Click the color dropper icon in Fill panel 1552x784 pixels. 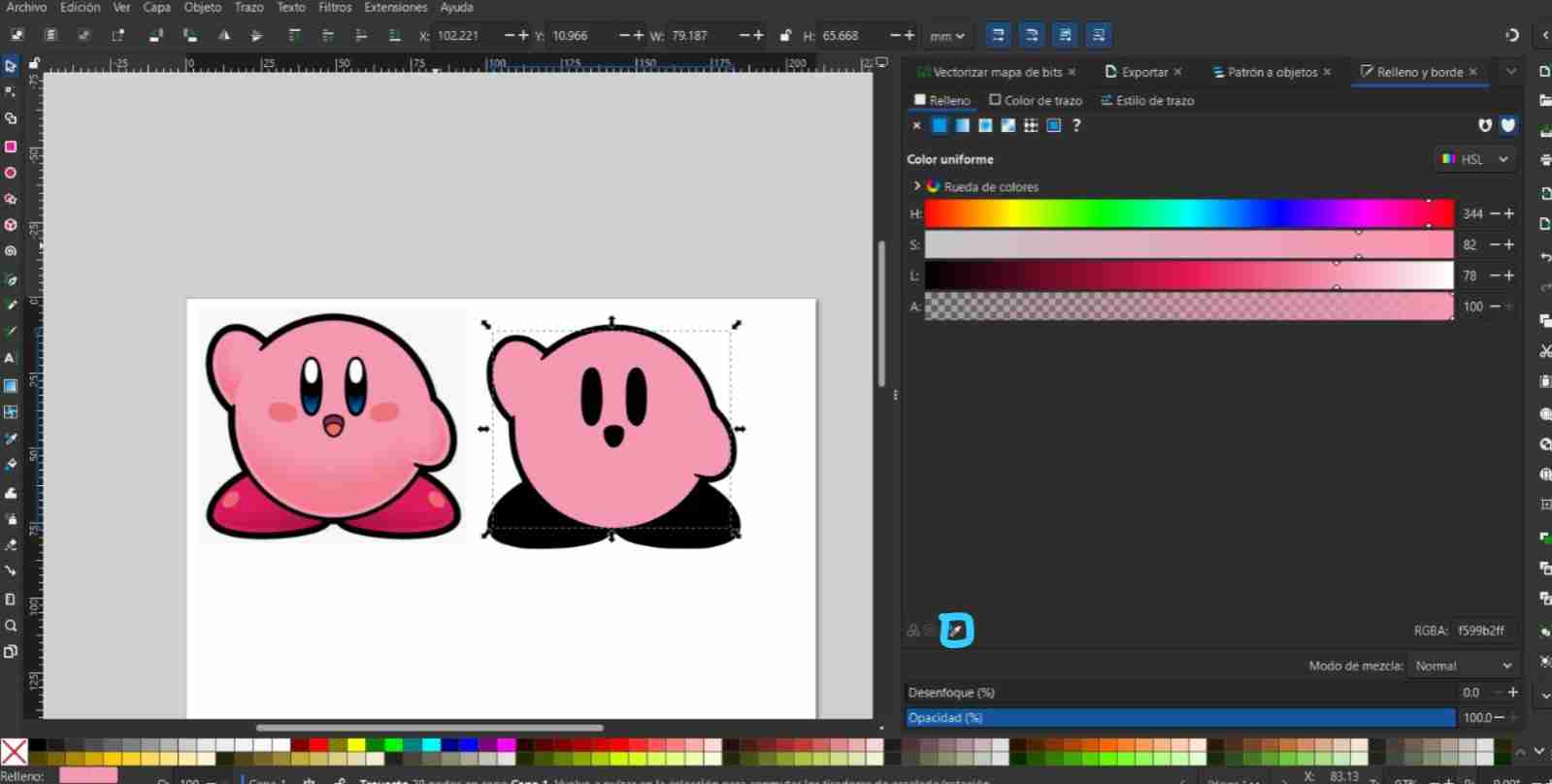tap(956, 631)
